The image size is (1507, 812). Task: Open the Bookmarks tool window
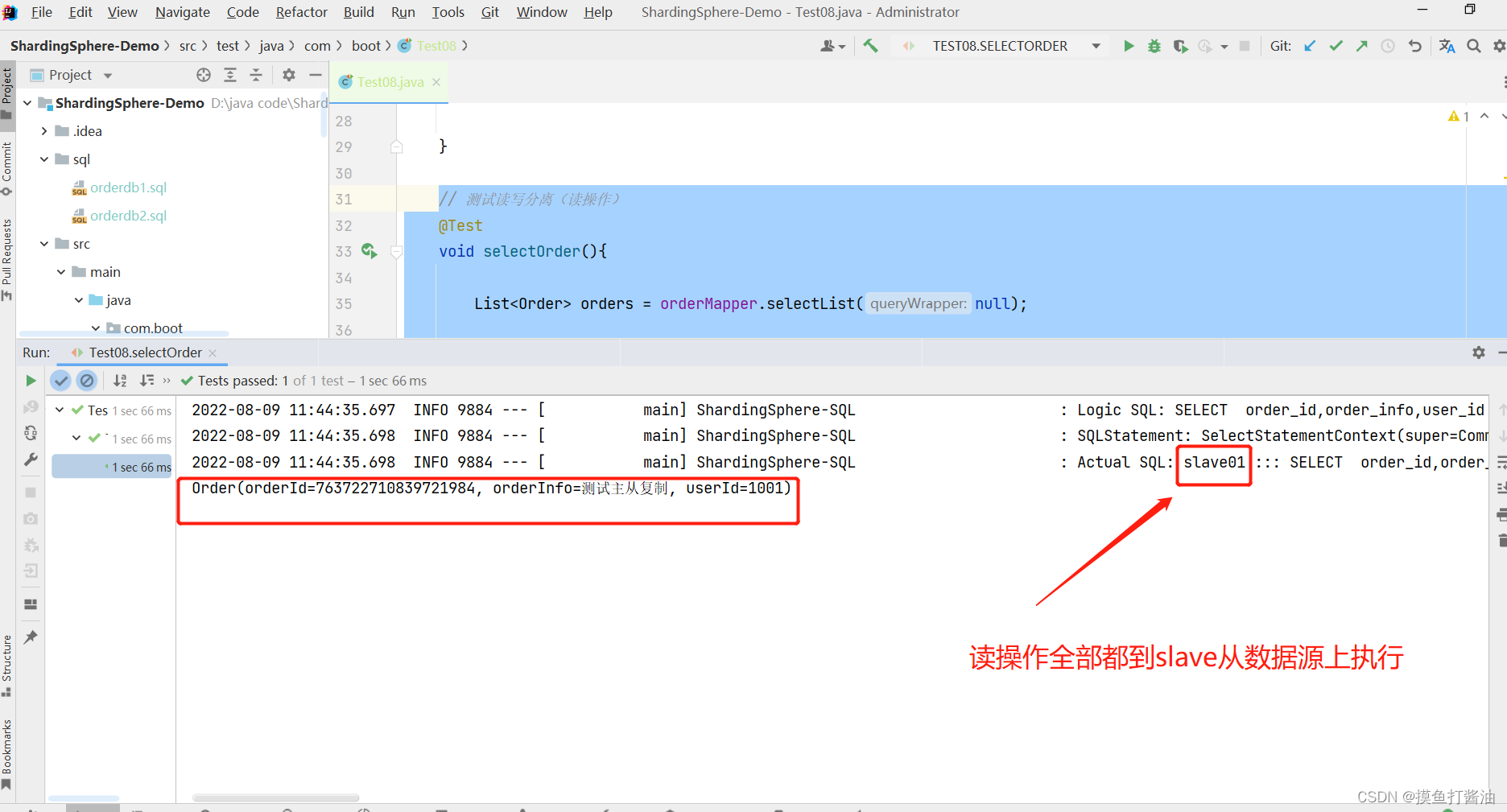pyautogui.click(x=6, y=754)
